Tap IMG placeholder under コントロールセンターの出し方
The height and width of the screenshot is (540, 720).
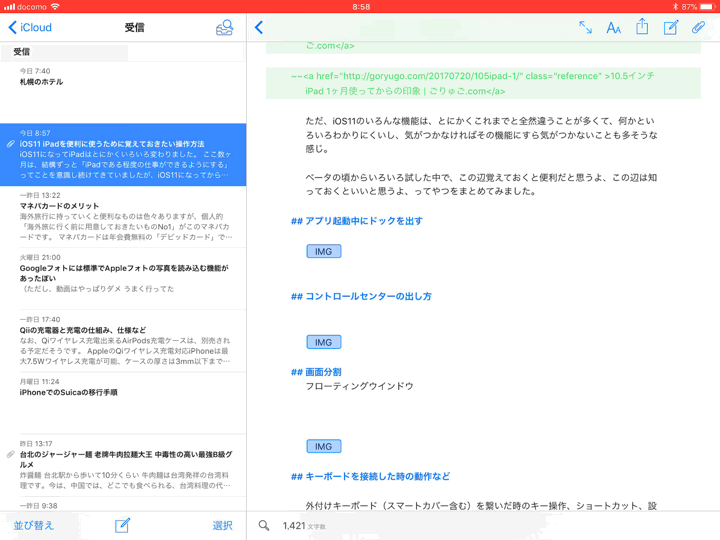point(323,342)
